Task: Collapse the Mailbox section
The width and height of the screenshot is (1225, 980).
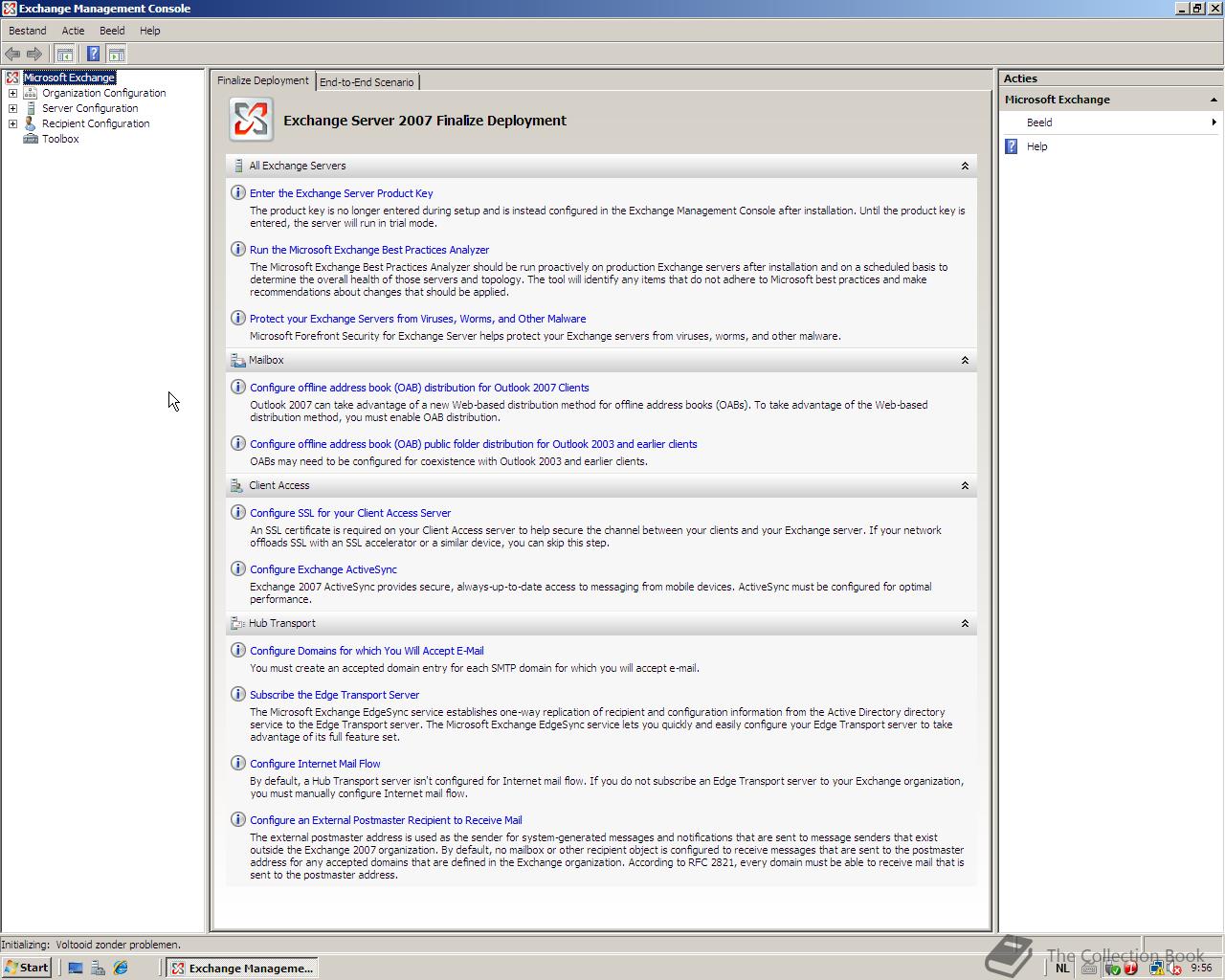Action: click(965, 360)
